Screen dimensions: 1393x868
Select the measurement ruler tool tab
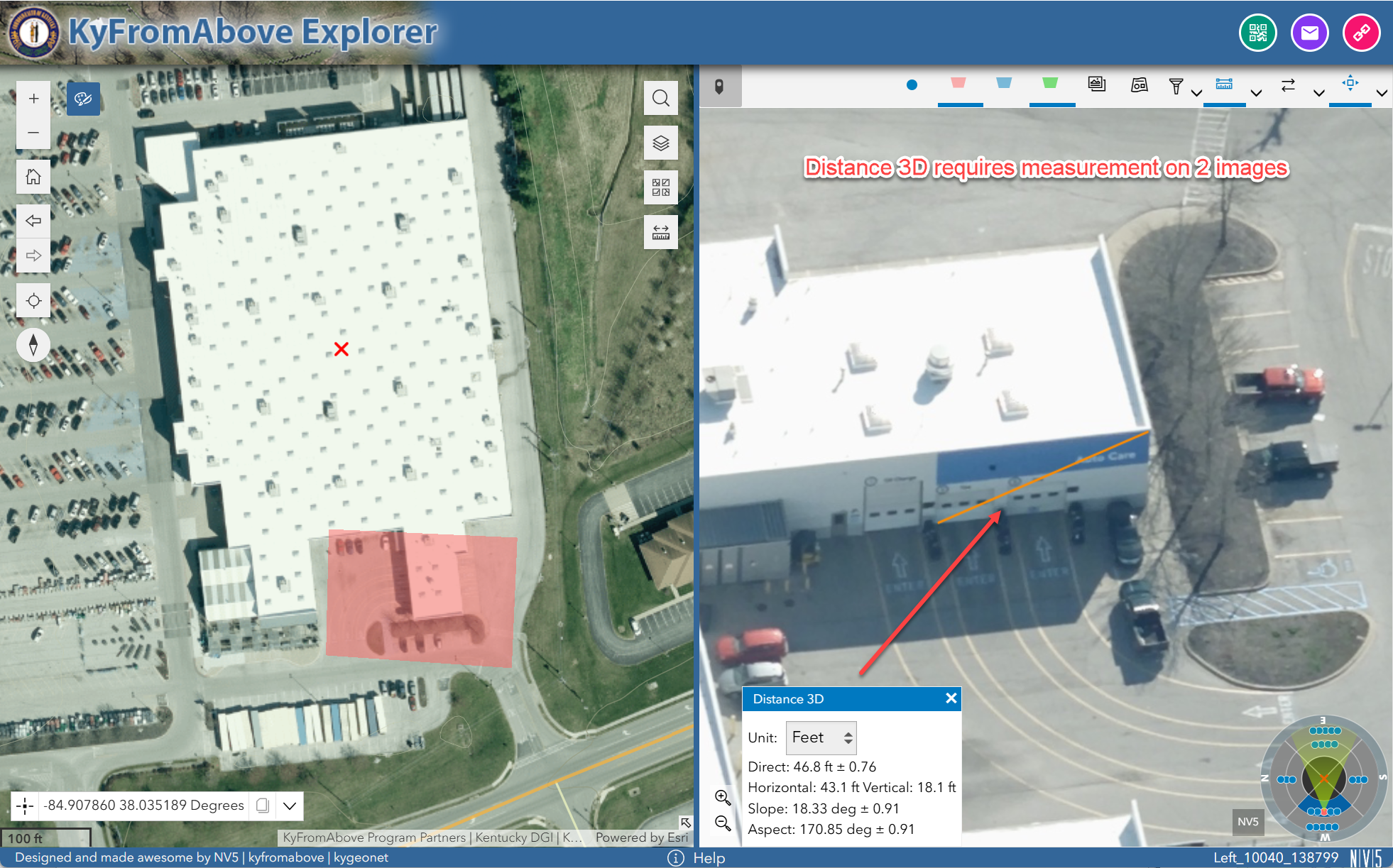pos(1224,84)
